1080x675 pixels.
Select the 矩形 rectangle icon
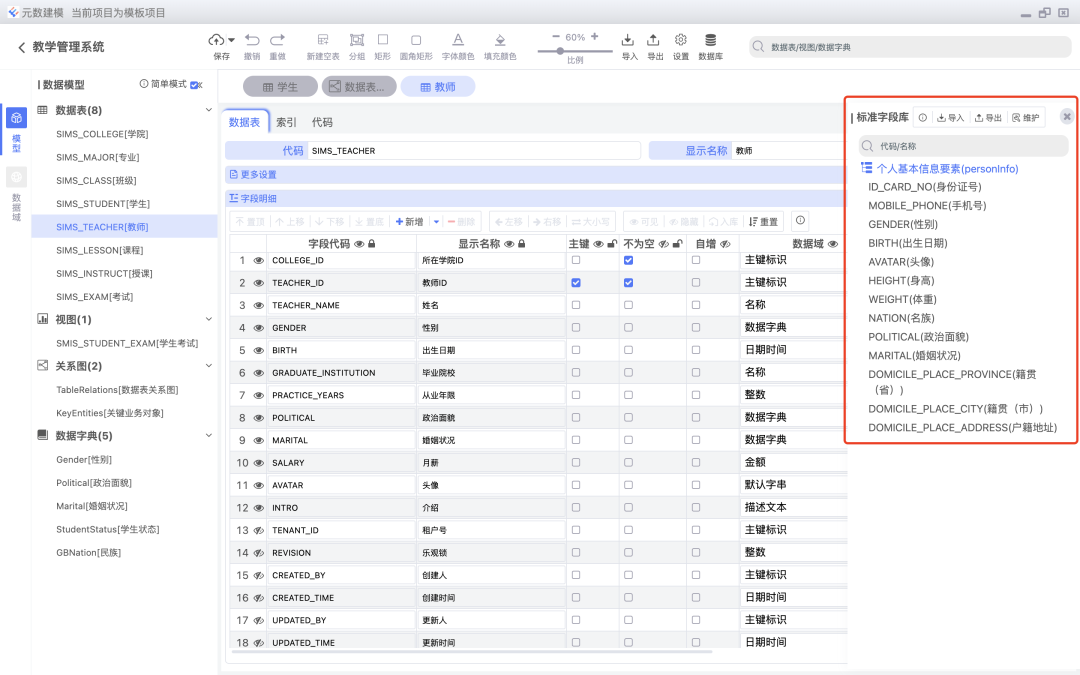pos(385,40)
